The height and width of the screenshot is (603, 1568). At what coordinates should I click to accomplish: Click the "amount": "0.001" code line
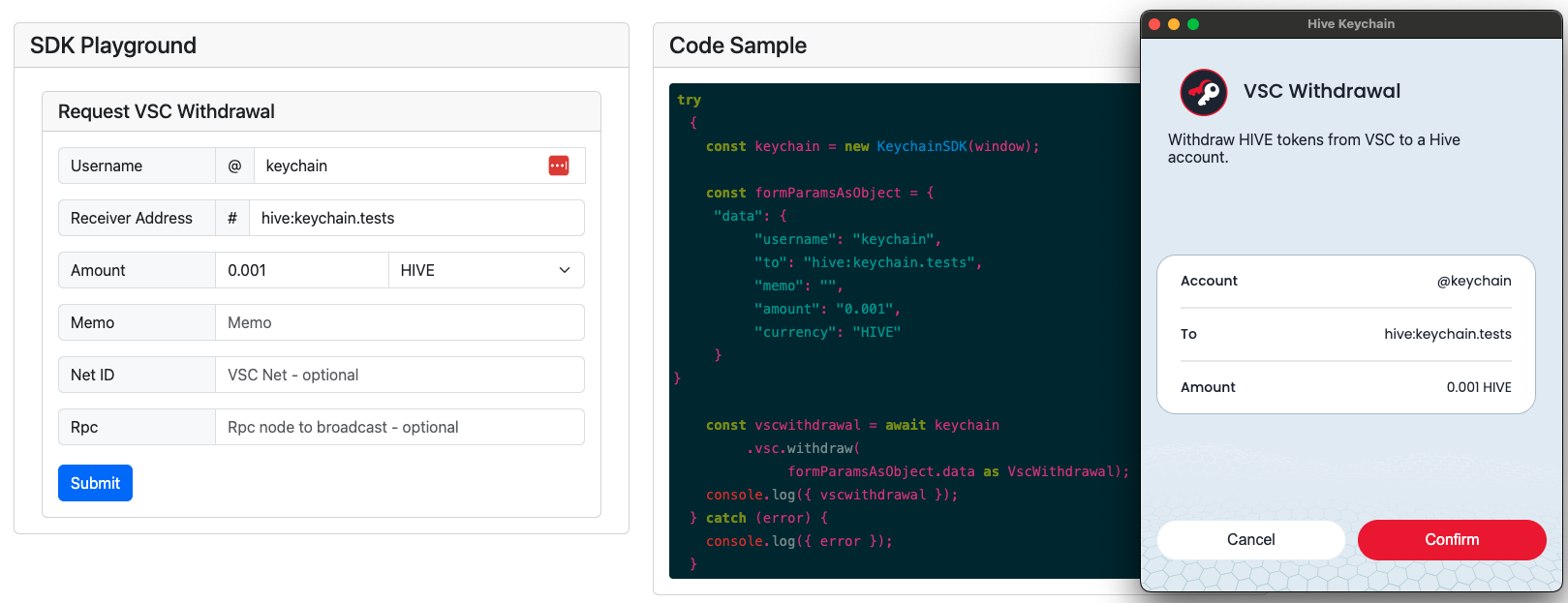pos(827,309)
